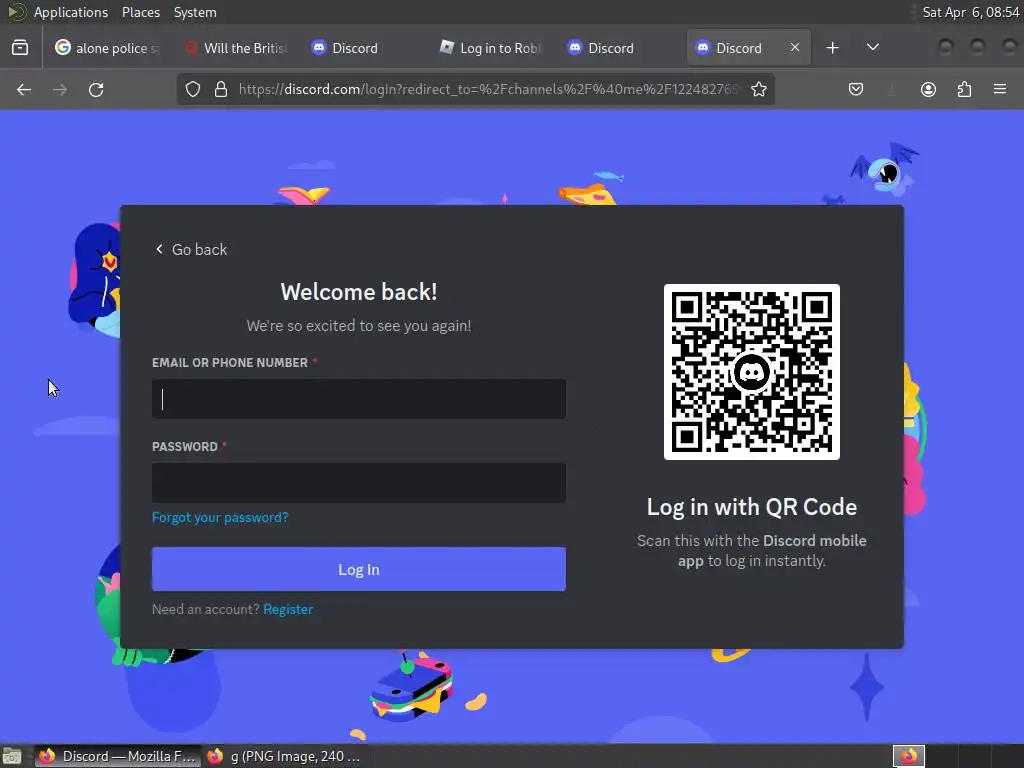Image resolution: width=1024 pixels, height=768 pixels.
Task: Click Firefox icon in workspace switcher
Action: coord(909,756)
